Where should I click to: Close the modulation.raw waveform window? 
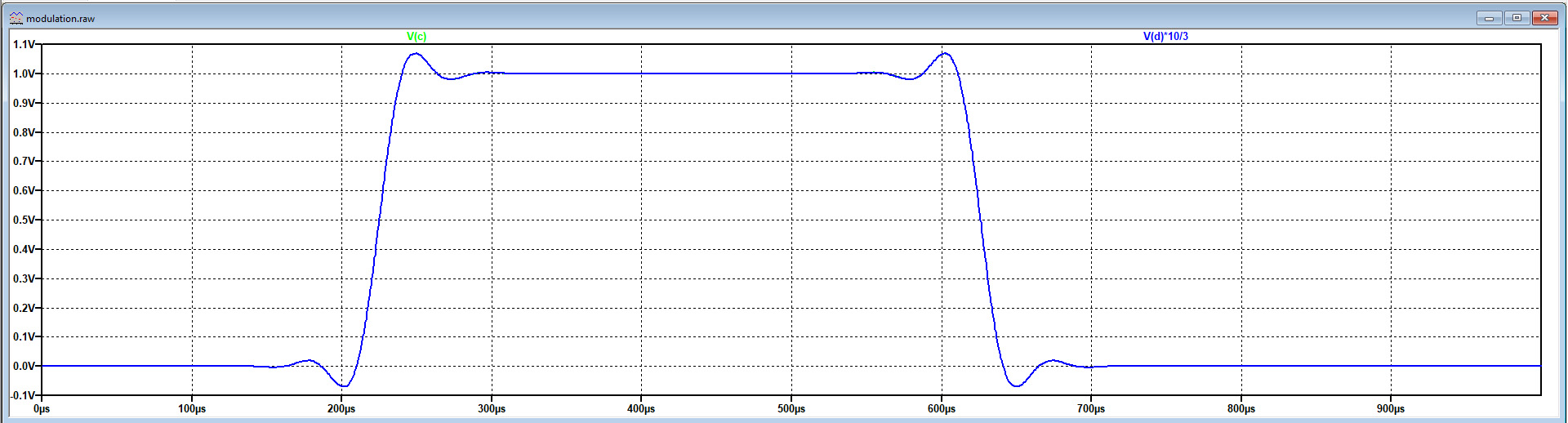(x=1544, y=17)
